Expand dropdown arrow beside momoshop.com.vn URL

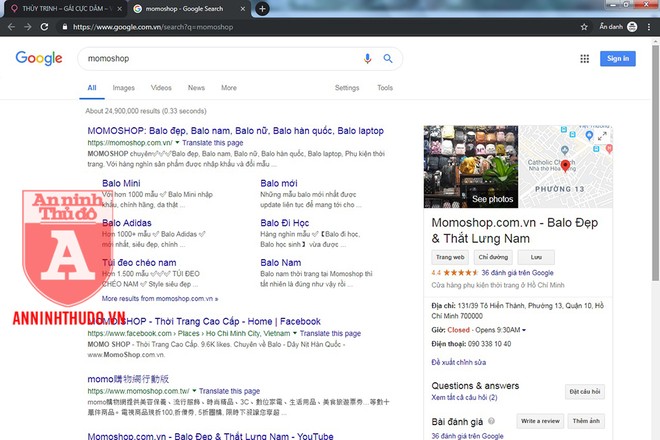click(x=177, y=143)
